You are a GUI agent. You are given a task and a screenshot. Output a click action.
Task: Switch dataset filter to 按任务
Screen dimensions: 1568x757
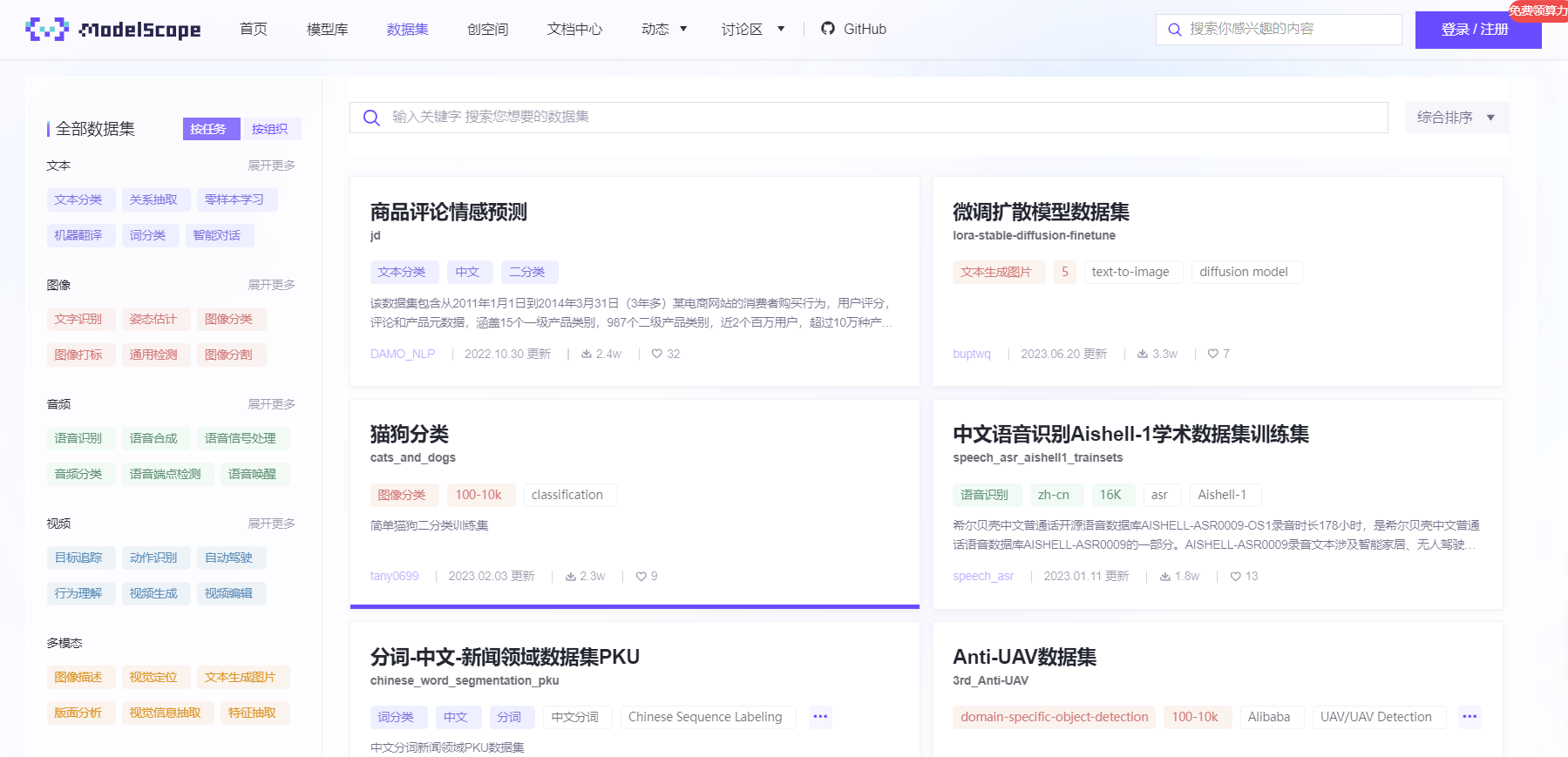click(x=208, y=129)
